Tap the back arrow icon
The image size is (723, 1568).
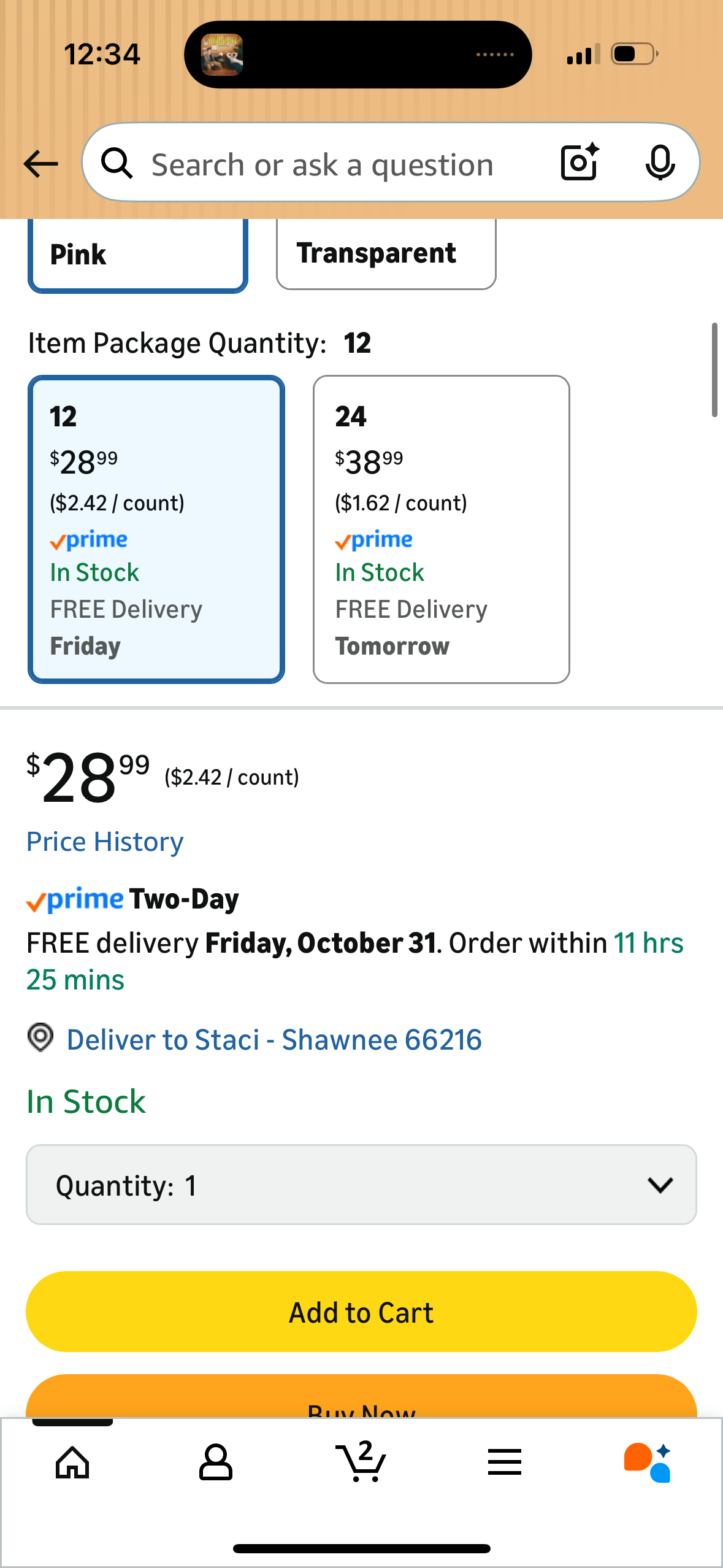pos(40,164)
